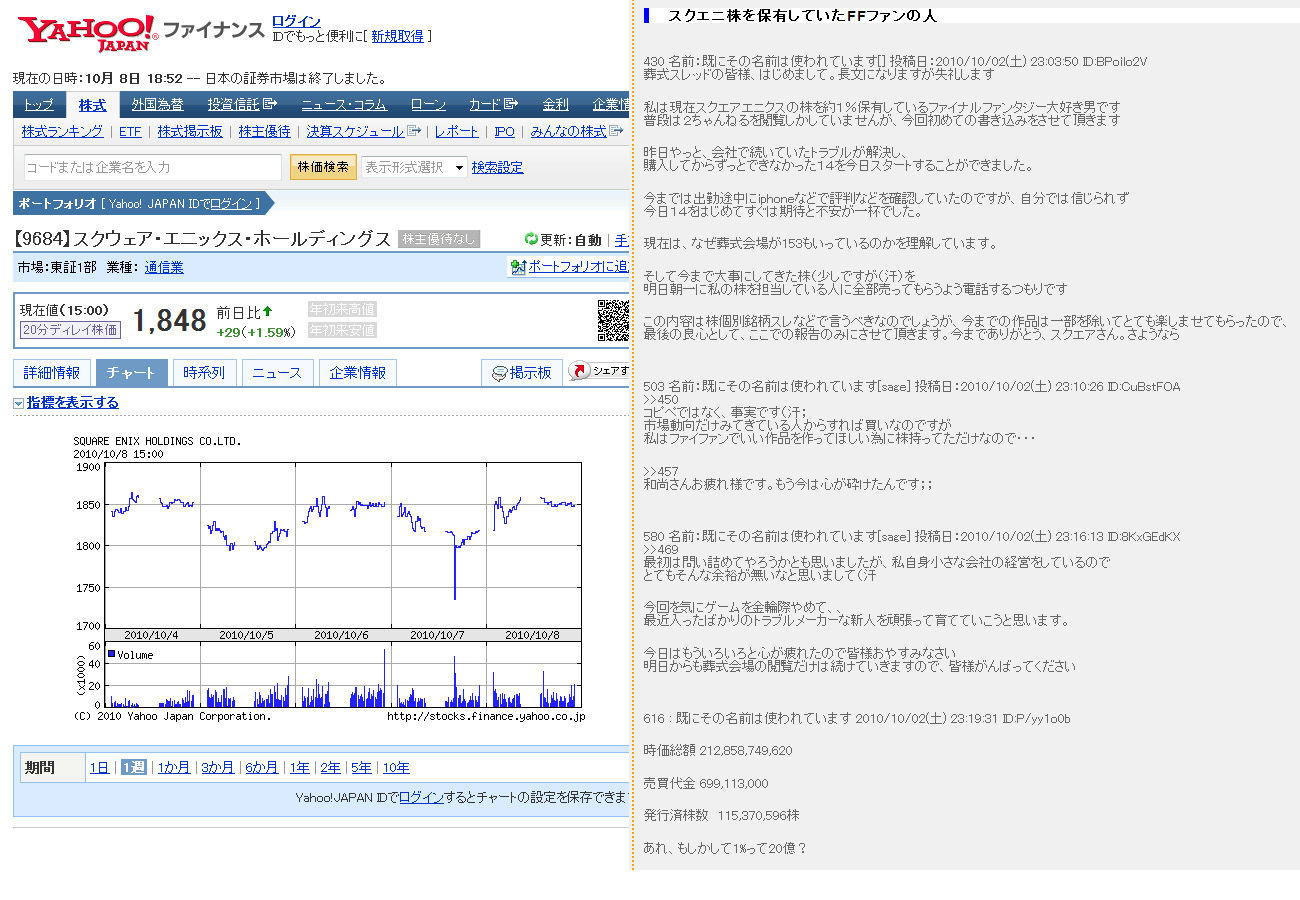1300x900 pixels.
Task: Open the みんなの株式 link
Action: click(x=568, y=131)
